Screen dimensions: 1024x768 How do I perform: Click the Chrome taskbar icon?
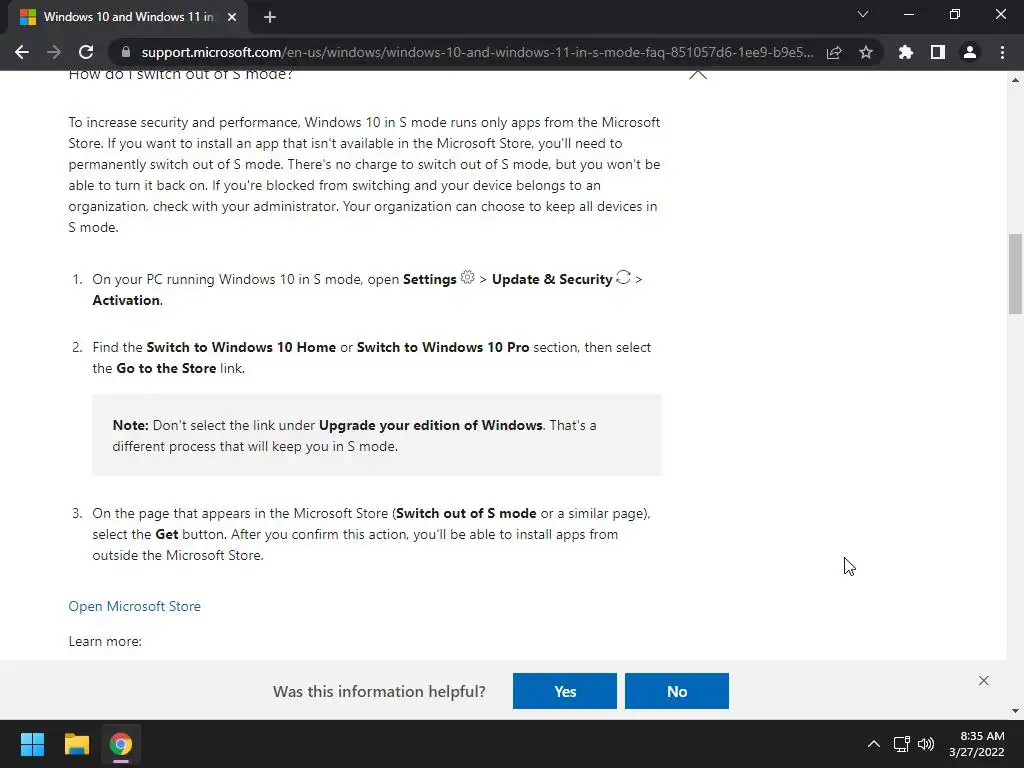[121, 744]
